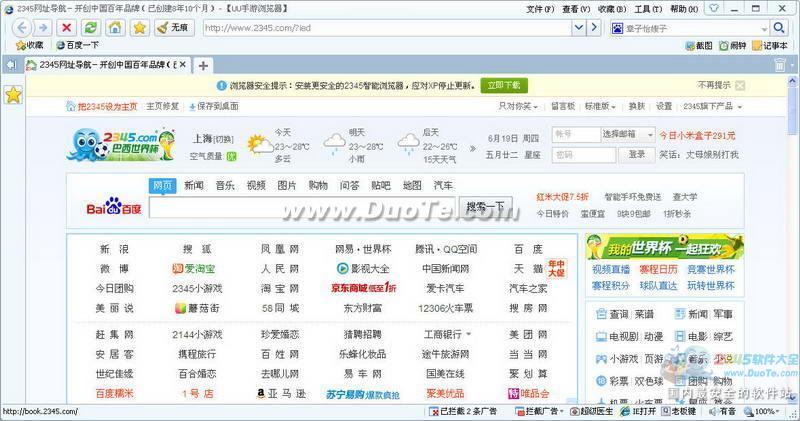Open the 爱淘宝 site link
Viewport: 800px width, 421px height.
(x=194, y=268)
